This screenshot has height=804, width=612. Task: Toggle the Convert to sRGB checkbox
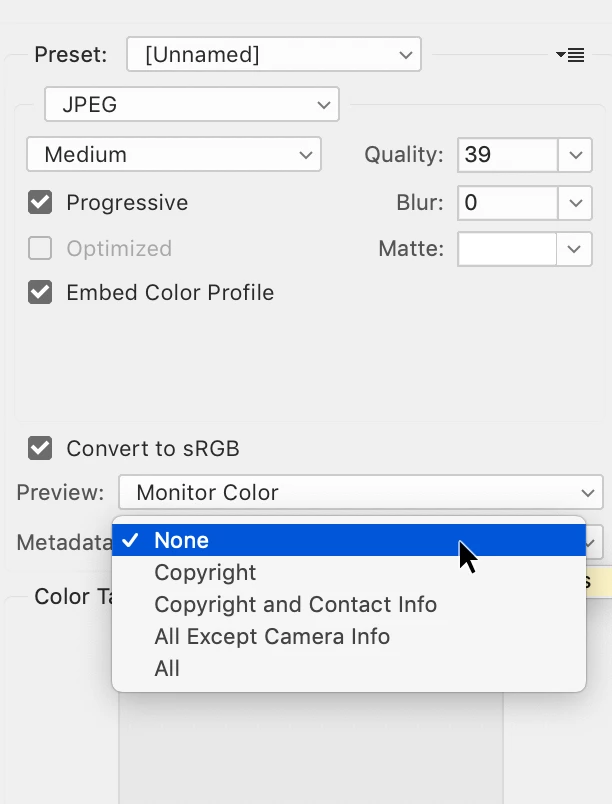point(40,448)
